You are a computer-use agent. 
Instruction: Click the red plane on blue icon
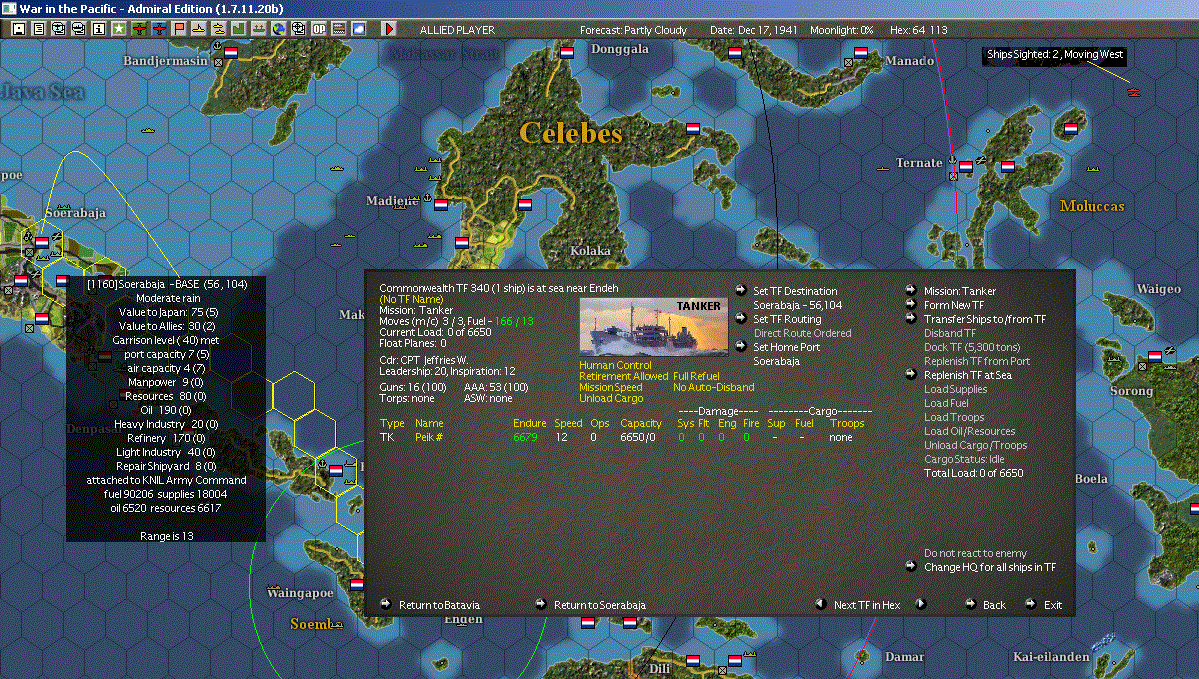158,29
